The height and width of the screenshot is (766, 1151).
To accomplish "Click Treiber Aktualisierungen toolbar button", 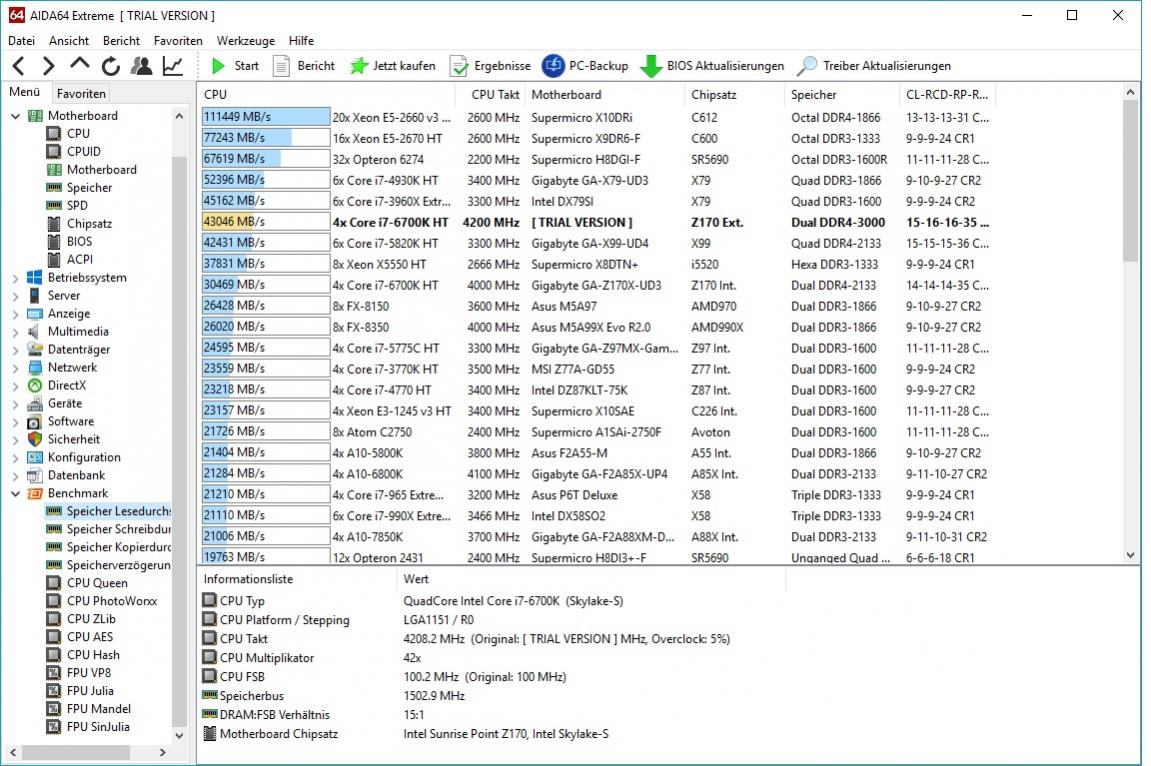I will pyautogui.click(x=874, y=66).
